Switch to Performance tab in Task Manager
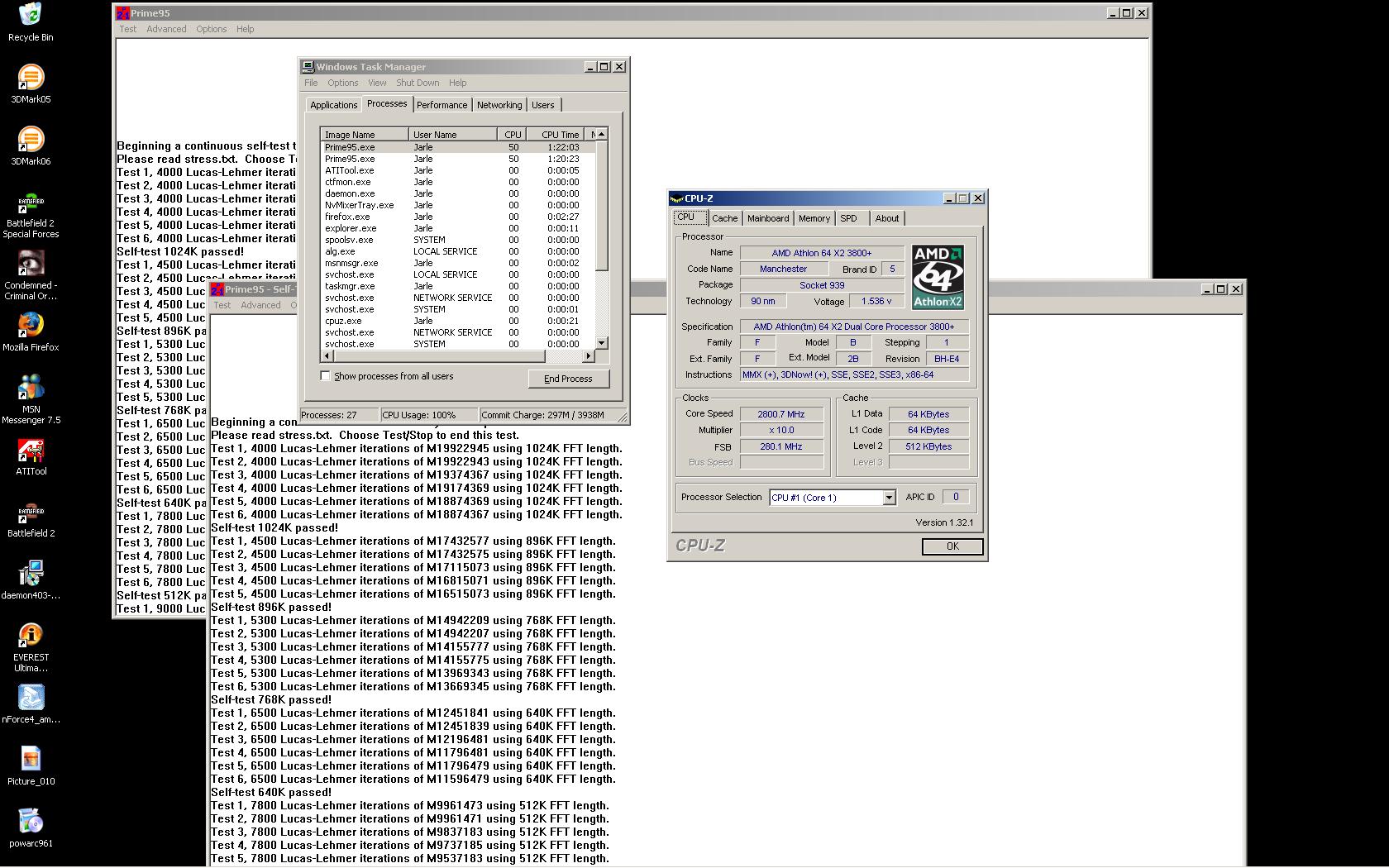This screenshot has height=868, width=1389. coord(442,105)
